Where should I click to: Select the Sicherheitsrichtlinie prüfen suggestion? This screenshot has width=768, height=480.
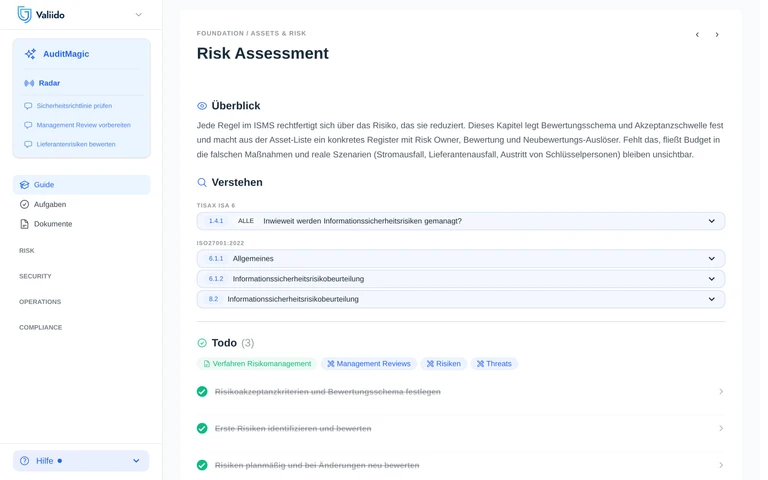point(74,106)
